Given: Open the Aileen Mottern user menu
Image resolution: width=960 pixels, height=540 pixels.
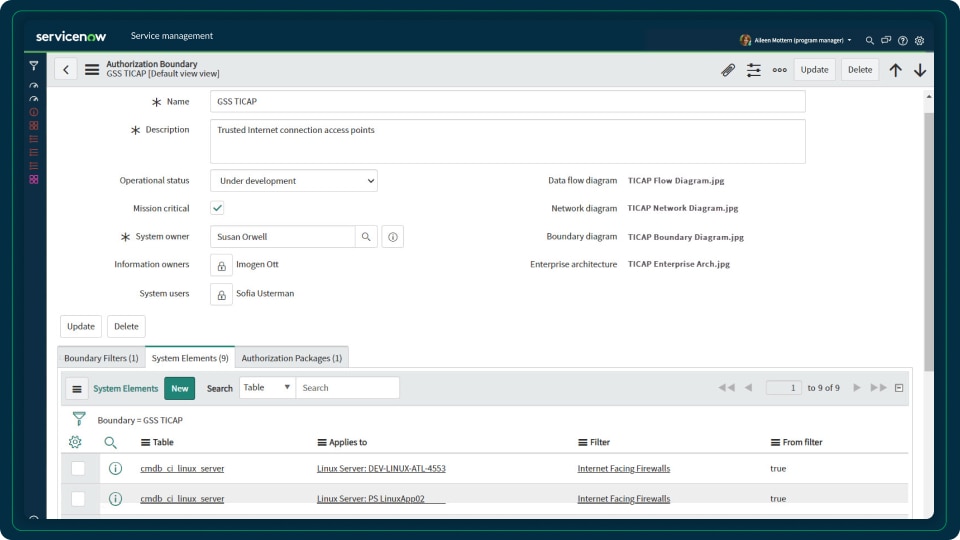Looking at the screenshot, I should point(796,40).
